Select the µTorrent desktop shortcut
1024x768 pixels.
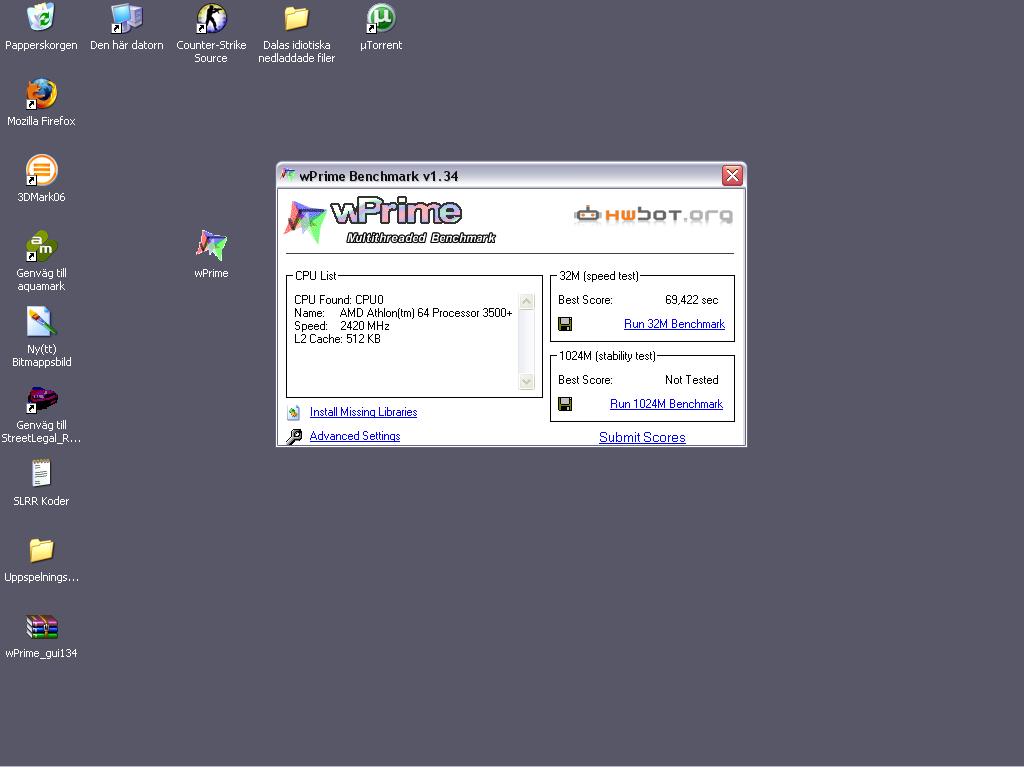pos(381,18)
